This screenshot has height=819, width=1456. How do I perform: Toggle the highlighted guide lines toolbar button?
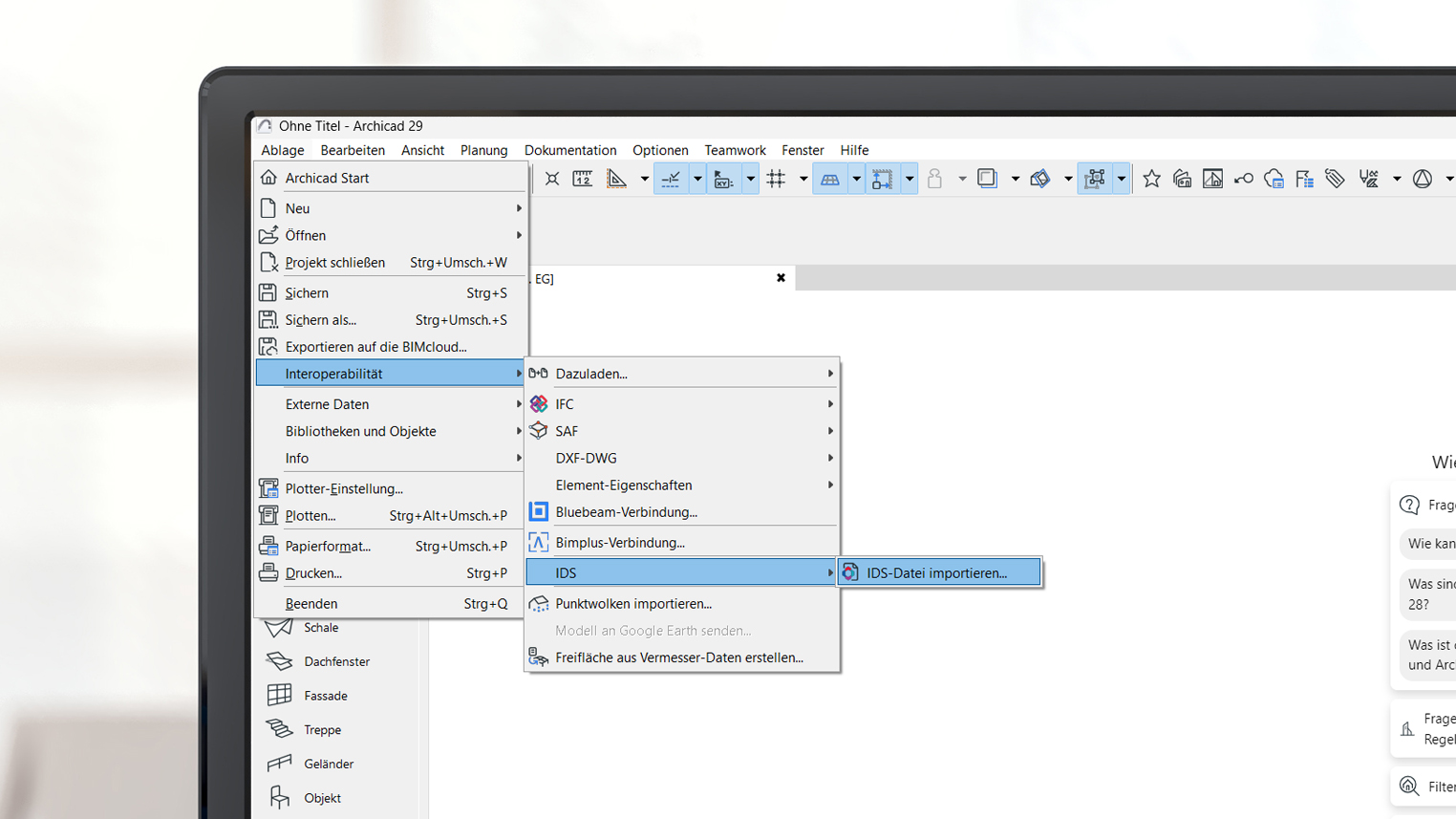pyautogui.click(x=671, y=179)
